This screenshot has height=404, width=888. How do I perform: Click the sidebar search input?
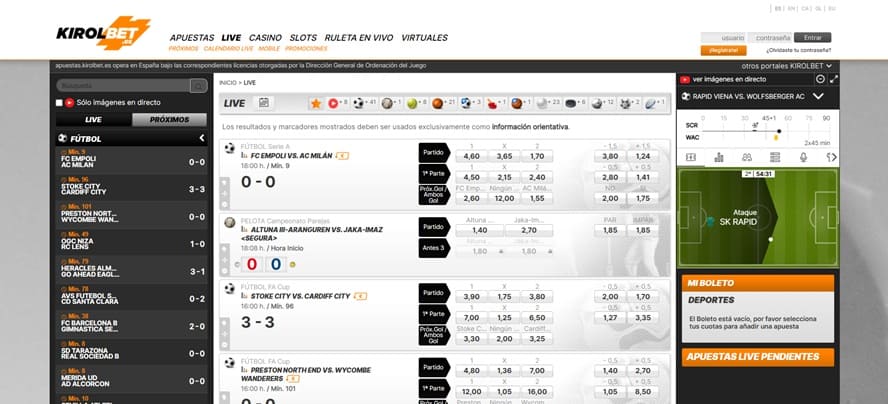pyautogui.click(x=123, y=86)
